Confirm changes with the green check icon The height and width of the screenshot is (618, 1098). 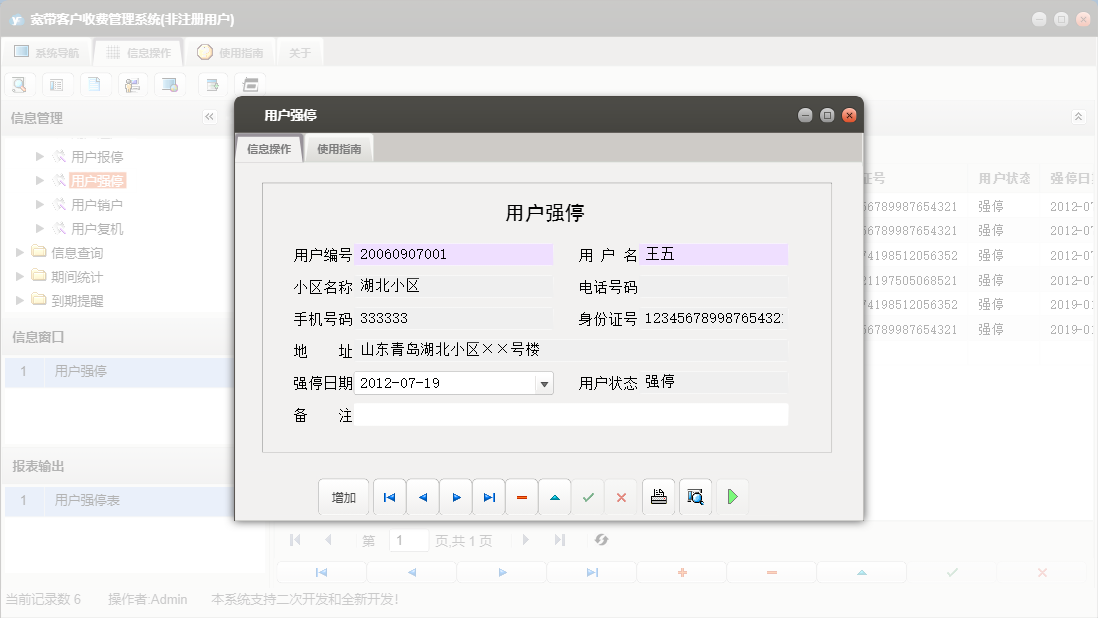click(588, 497)
